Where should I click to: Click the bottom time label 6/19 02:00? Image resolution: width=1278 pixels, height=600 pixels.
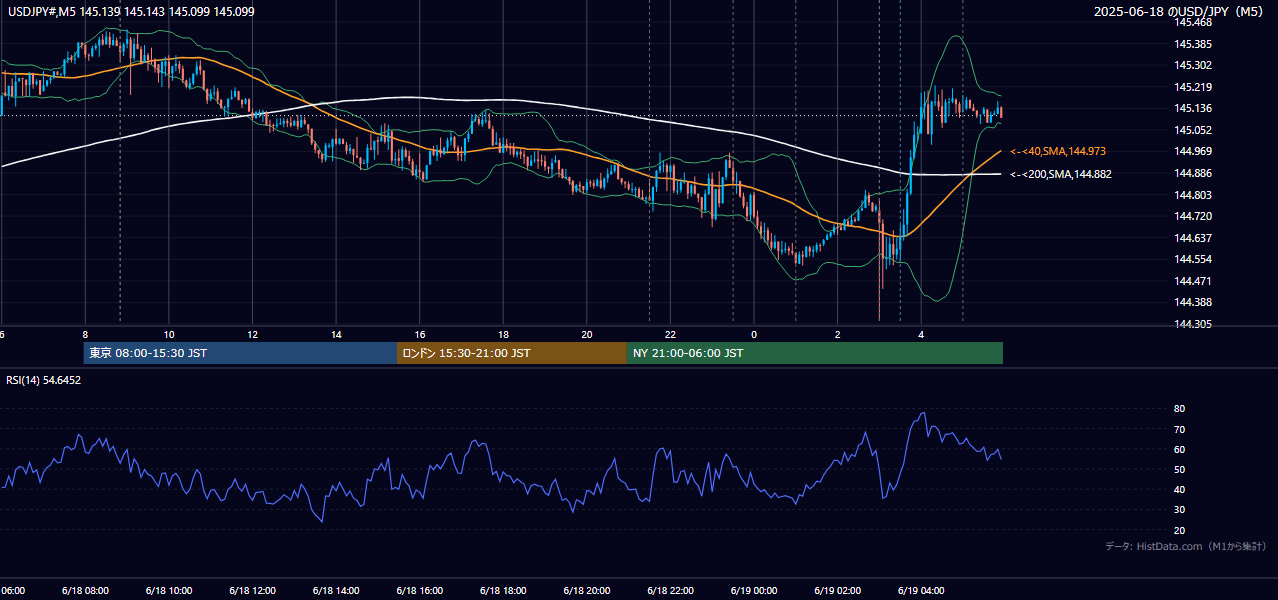tap(837, 591)
